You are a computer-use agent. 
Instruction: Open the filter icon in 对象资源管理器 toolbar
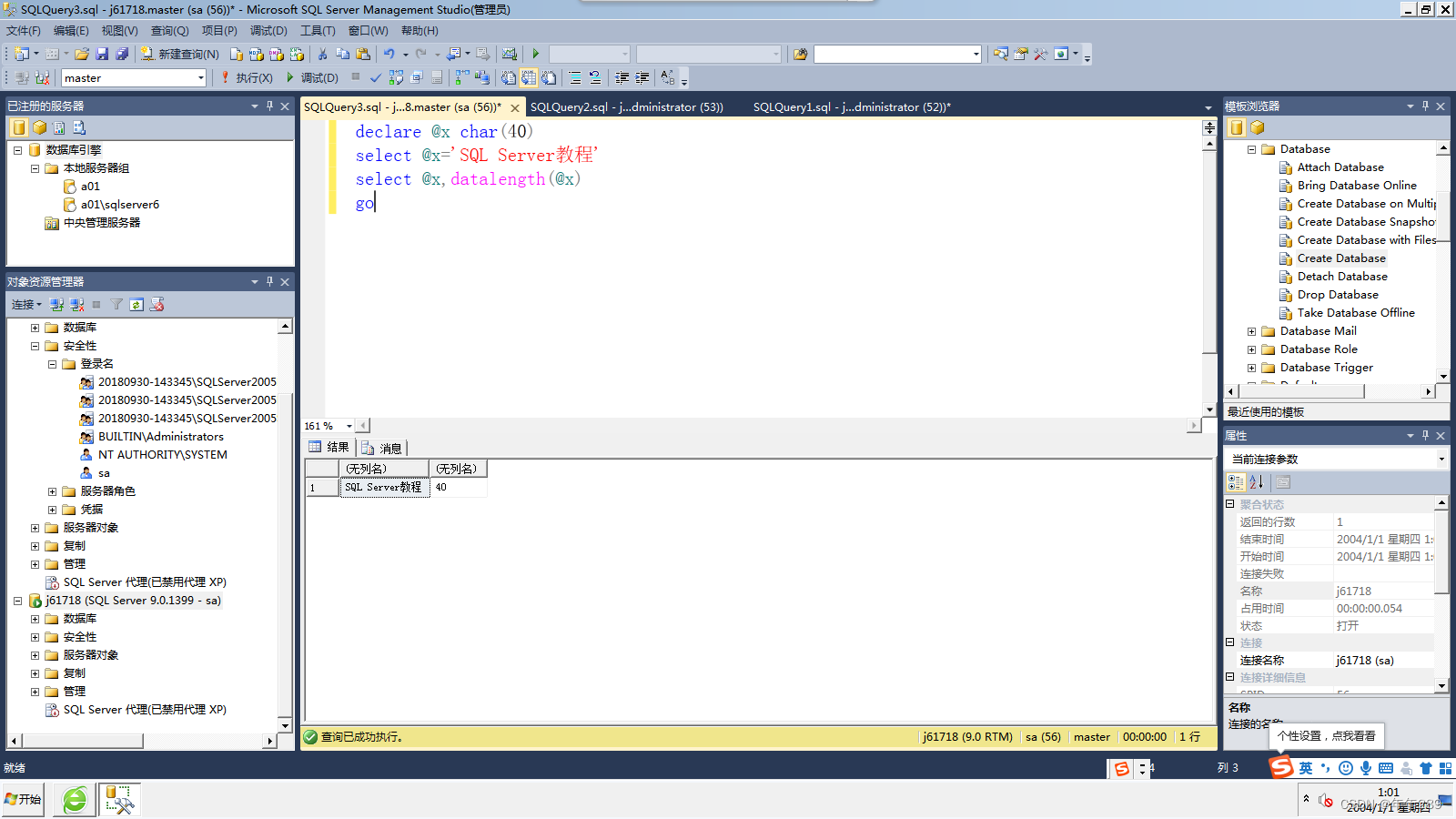[x=116, y=304]
